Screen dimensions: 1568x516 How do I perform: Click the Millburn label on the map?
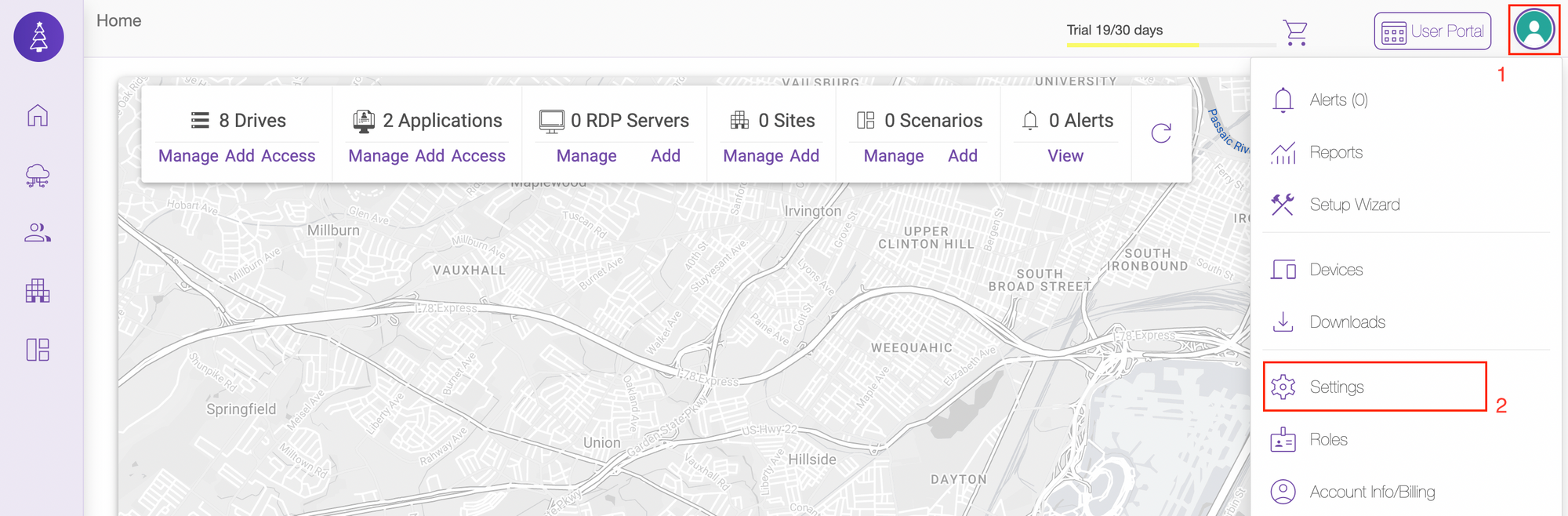pos(333,231)
